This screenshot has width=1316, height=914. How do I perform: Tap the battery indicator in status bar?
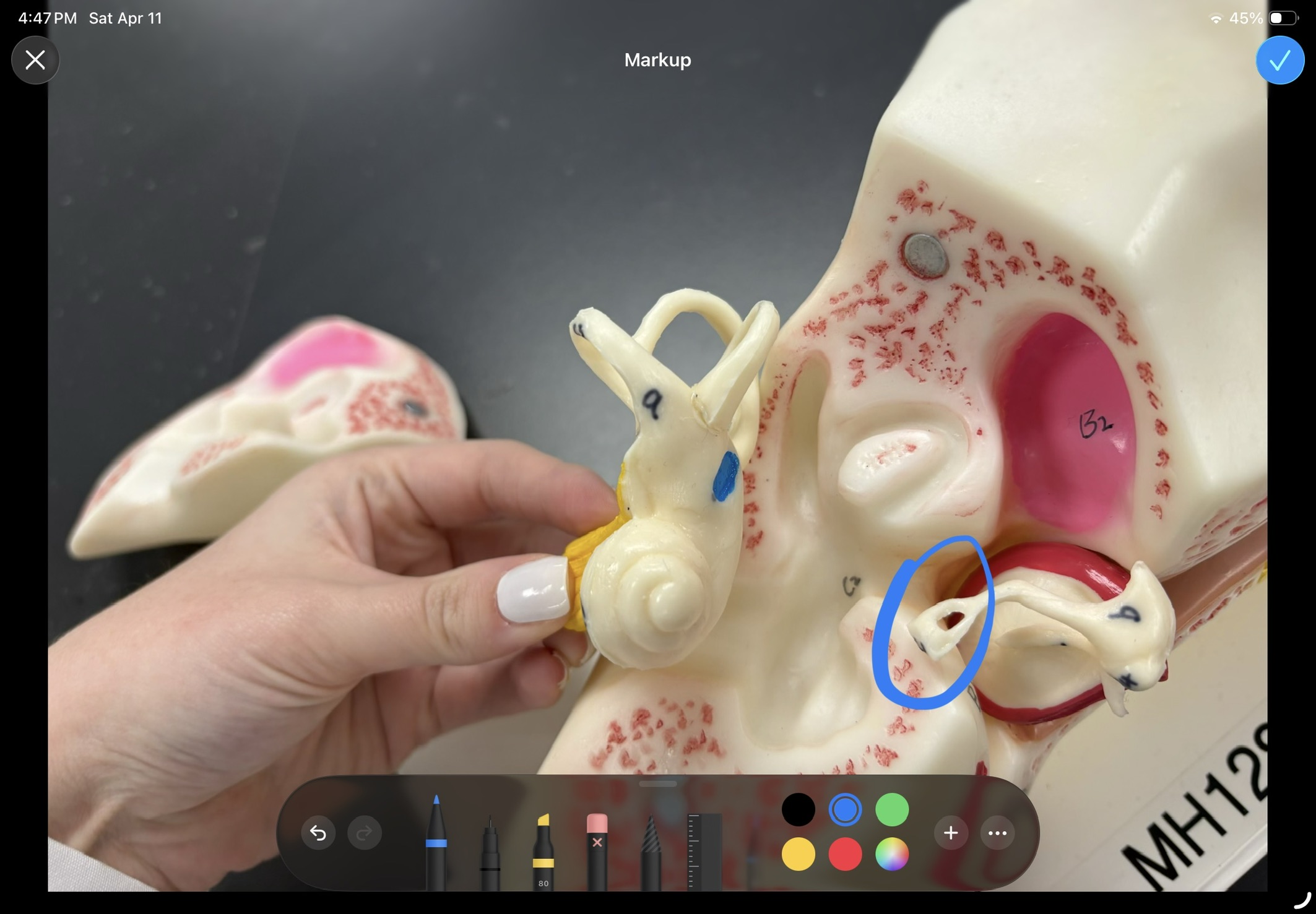1283,18
